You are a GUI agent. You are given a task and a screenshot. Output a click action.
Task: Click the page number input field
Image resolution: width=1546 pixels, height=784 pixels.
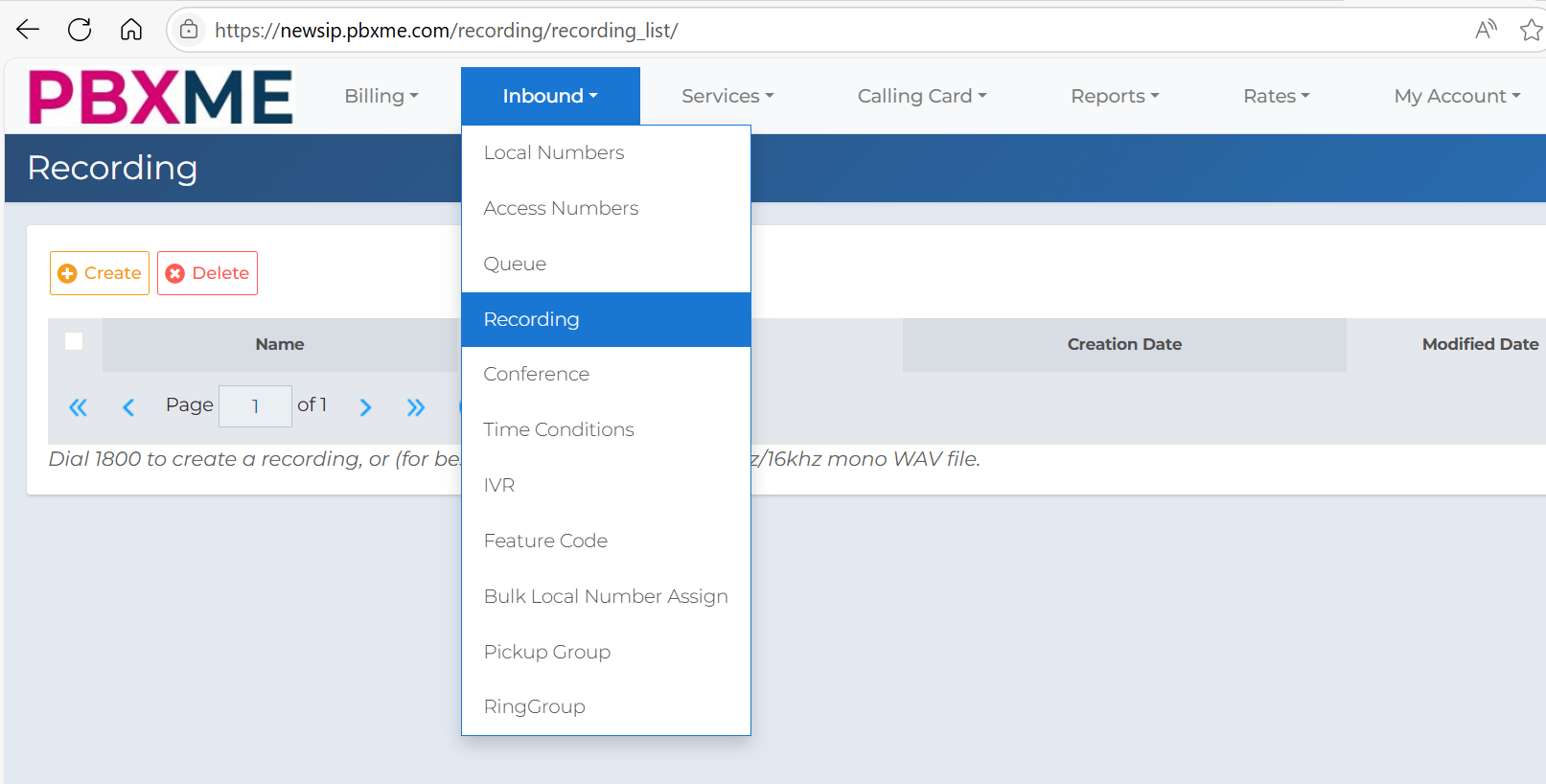pos(255,406)
